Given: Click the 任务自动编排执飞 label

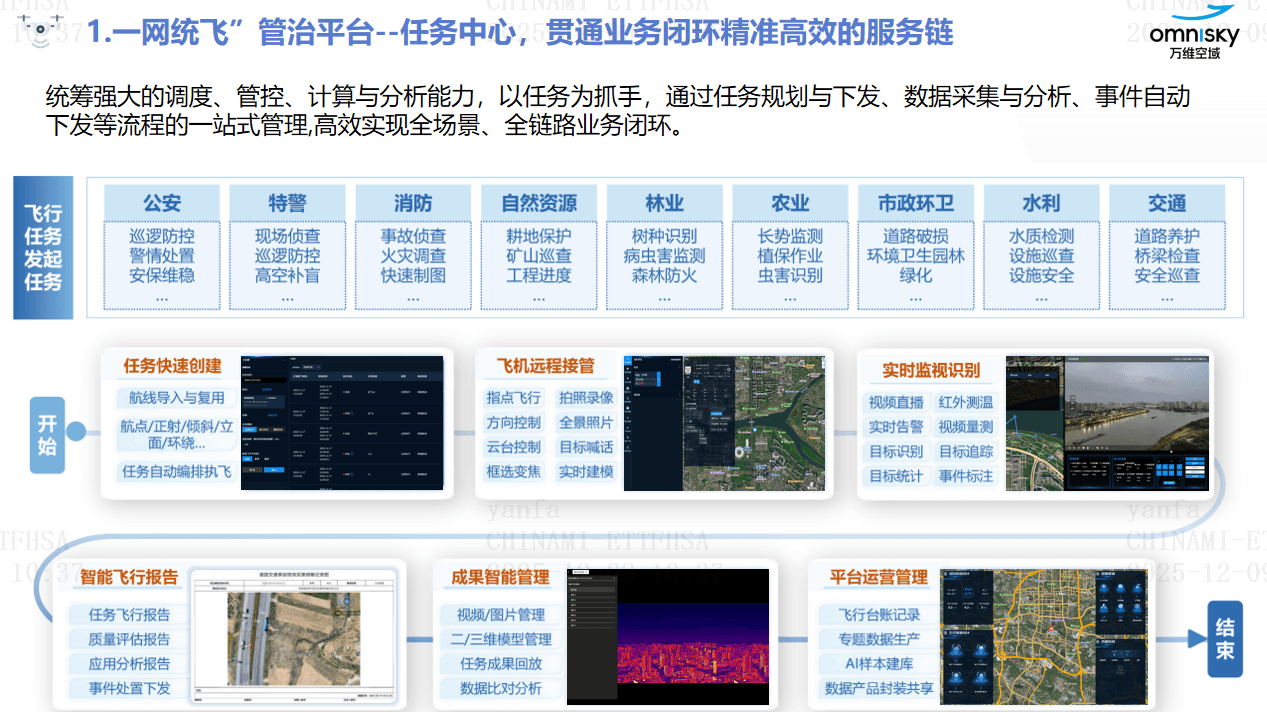Looking at the screenshot, I should tap(176, 471).
